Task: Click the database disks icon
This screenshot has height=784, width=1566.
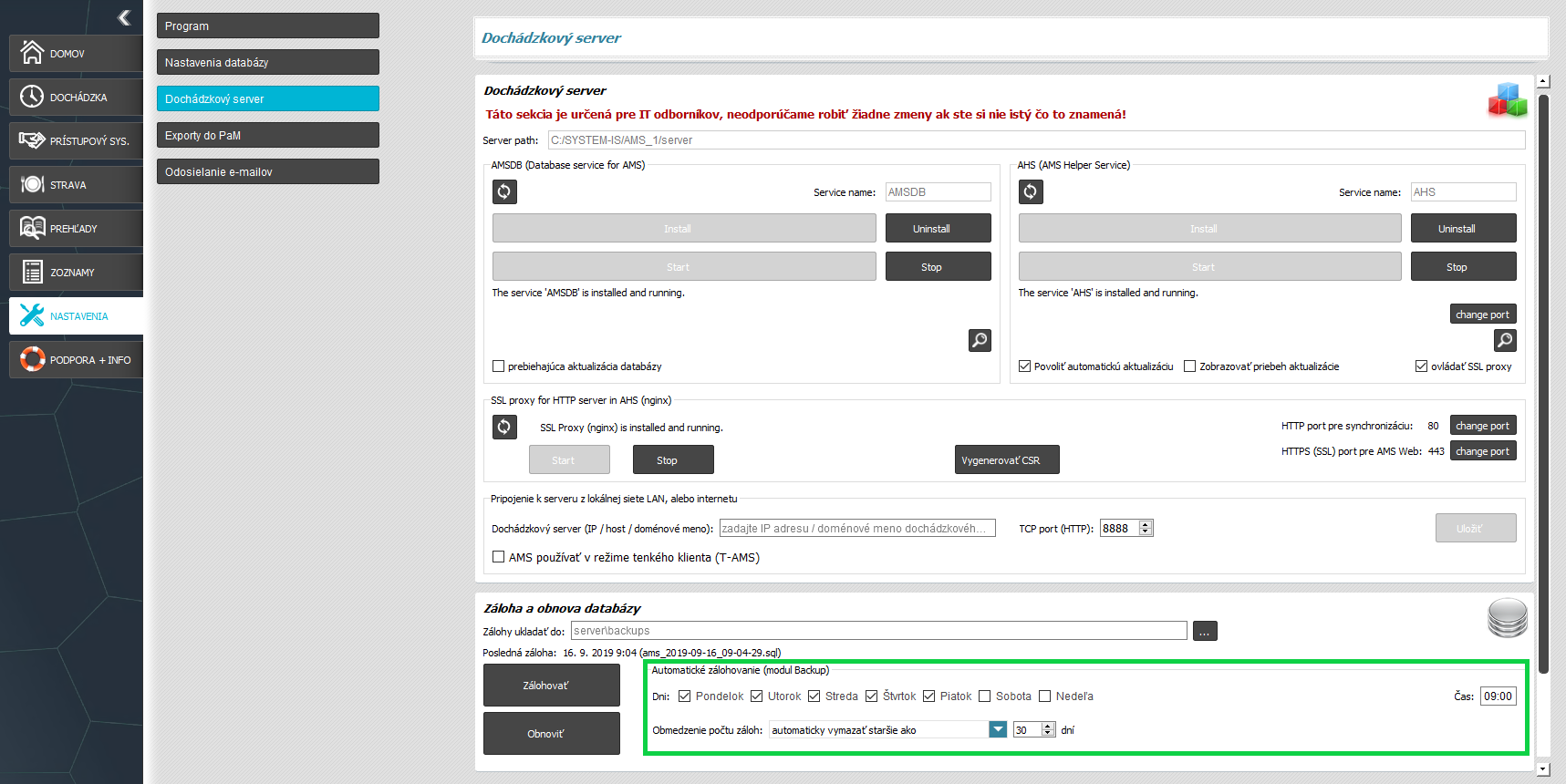Action: click(1508, 617)
